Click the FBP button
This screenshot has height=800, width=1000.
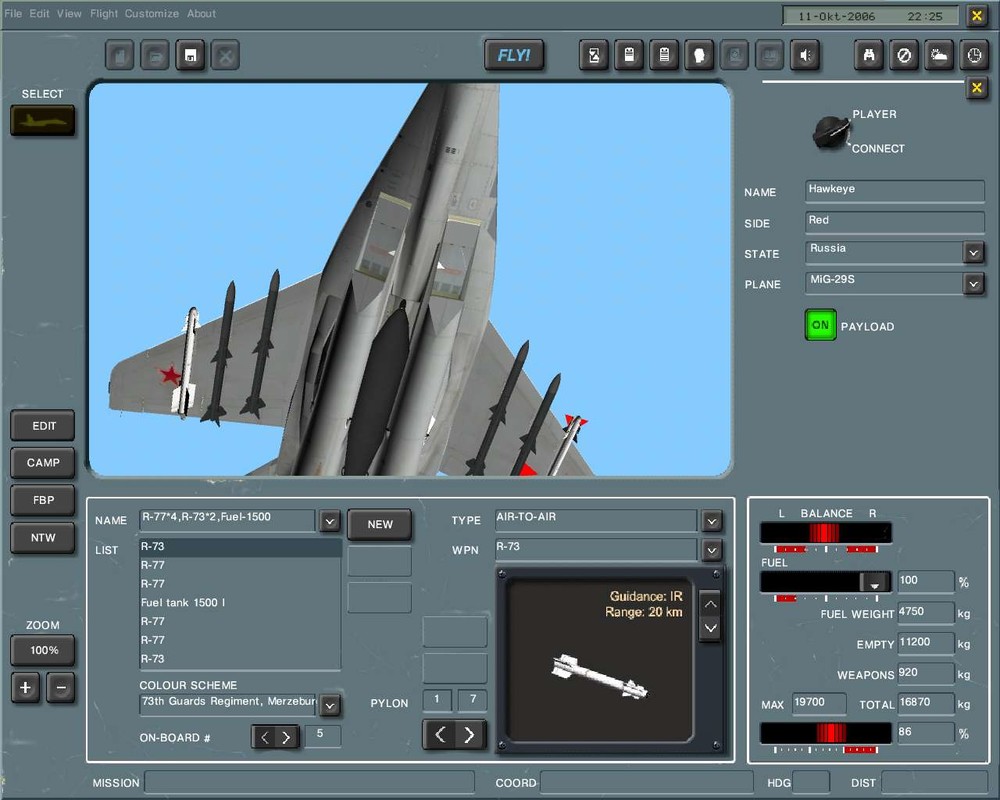pos(43,500)
